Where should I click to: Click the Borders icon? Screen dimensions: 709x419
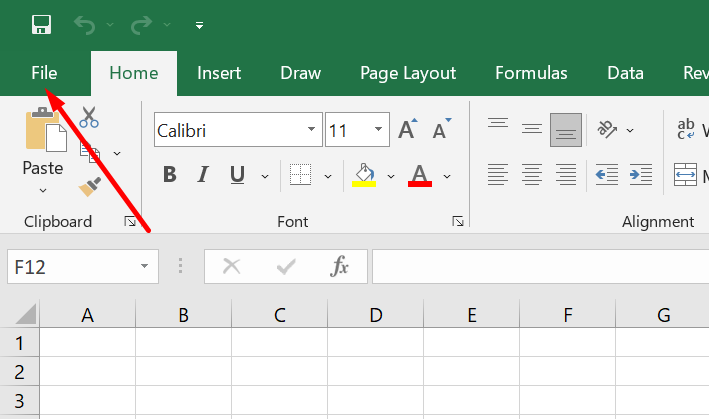tap(300, 174)
